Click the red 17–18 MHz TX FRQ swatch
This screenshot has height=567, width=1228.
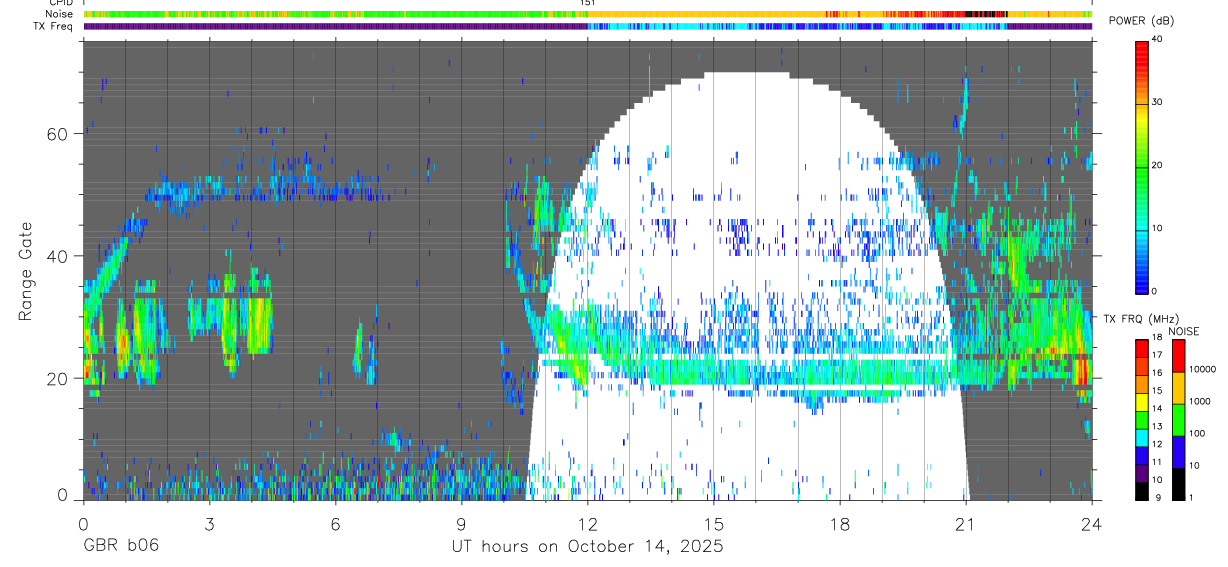(x=1141, y=348)
